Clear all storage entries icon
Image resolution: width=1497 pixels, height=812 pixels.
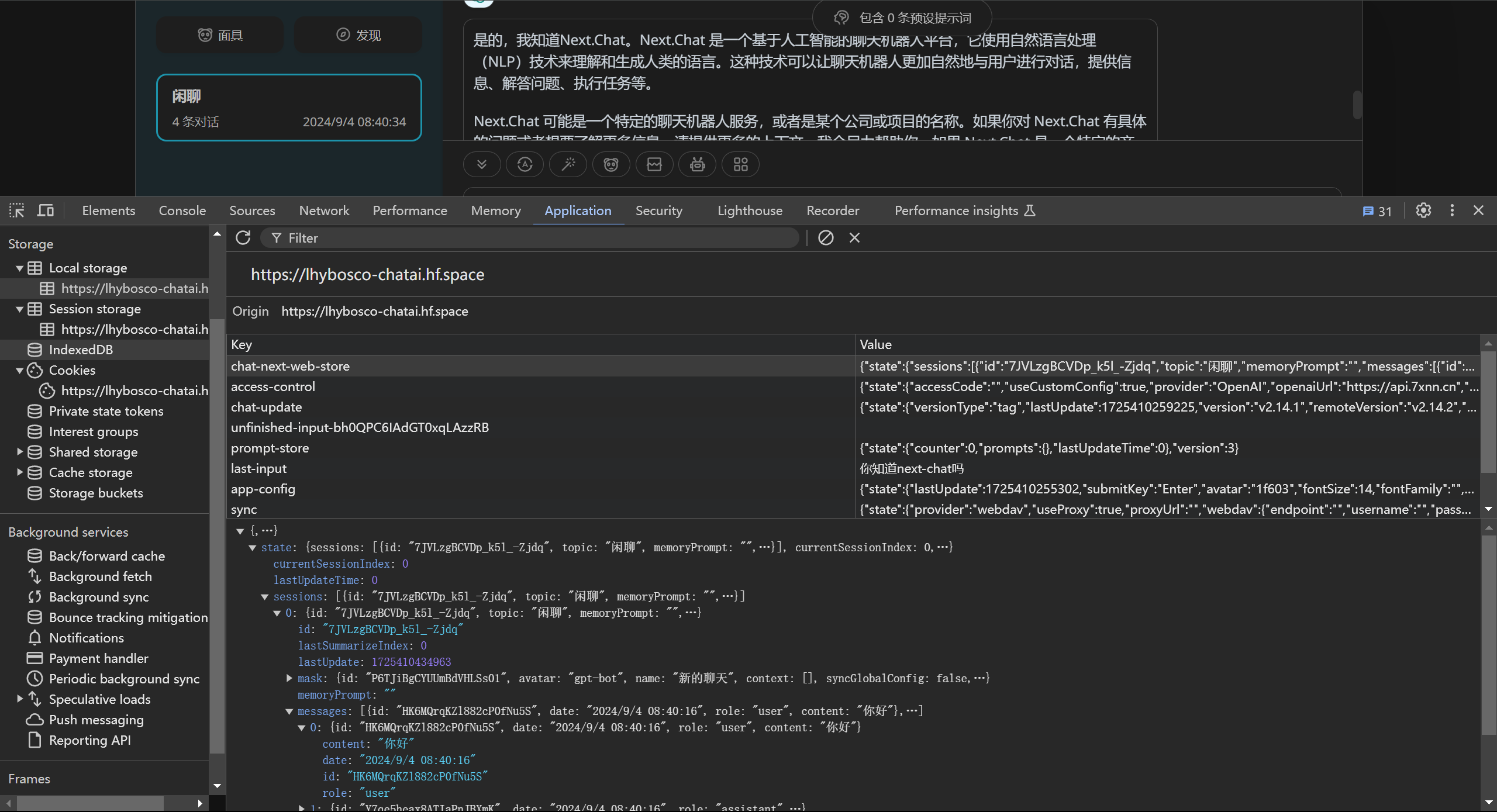[x=826, y=238]
